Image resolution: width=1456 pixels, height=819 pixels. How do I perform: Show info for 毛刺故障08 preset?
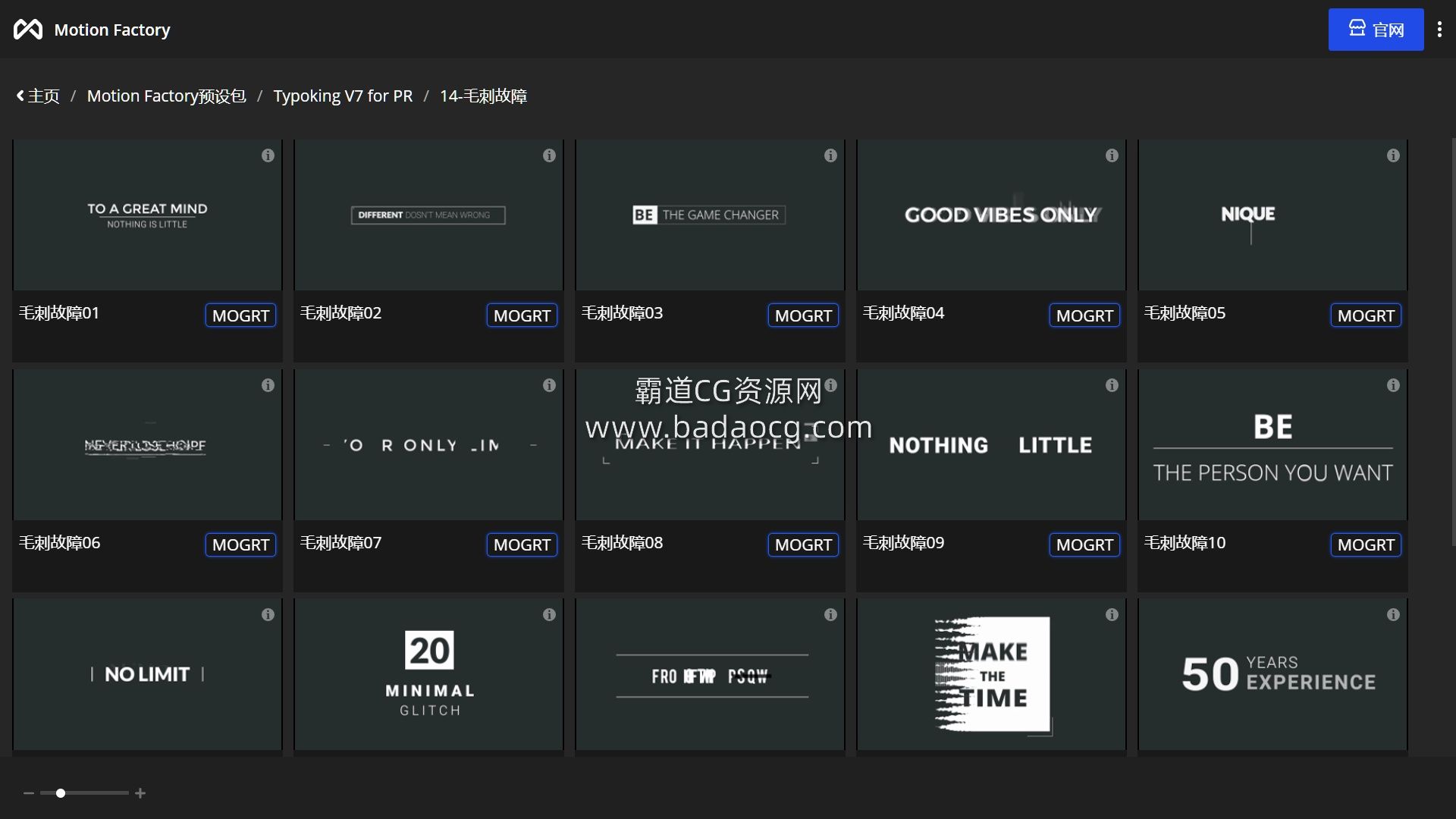[x=830, y=385]
